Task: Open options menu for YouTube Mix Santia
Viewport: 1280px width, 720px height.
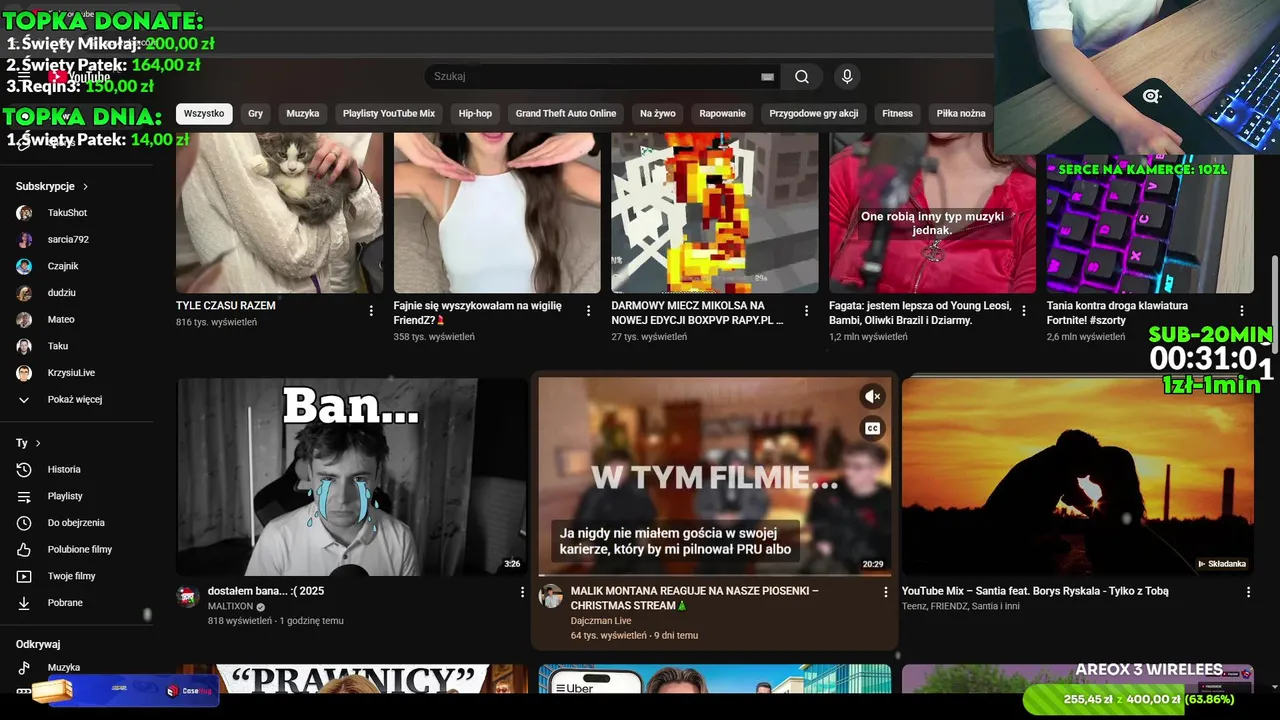Action: click(1248, 592)
